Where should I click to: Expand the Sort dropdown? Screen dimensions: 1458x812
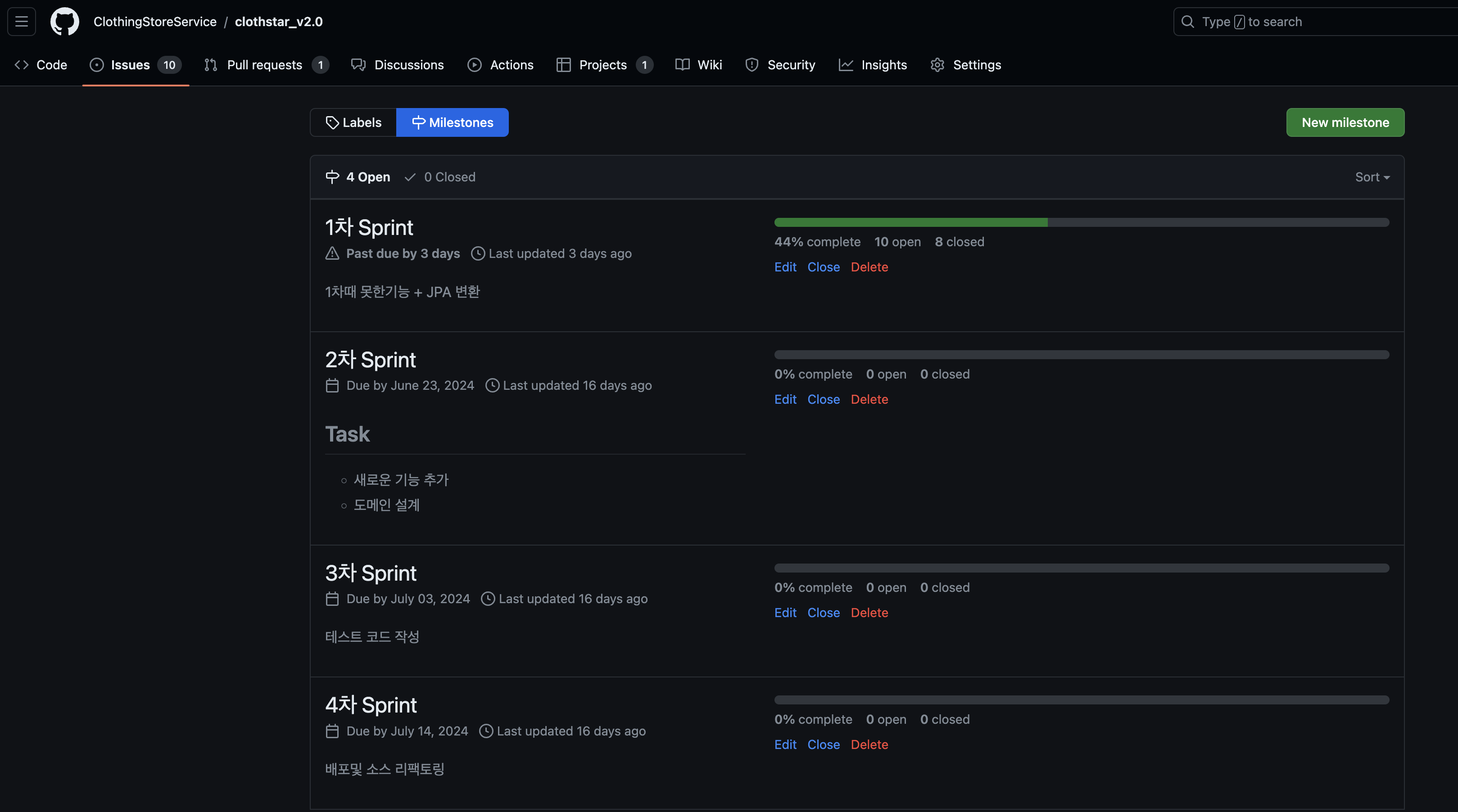pyautogui.click(x=1372, y=177)
